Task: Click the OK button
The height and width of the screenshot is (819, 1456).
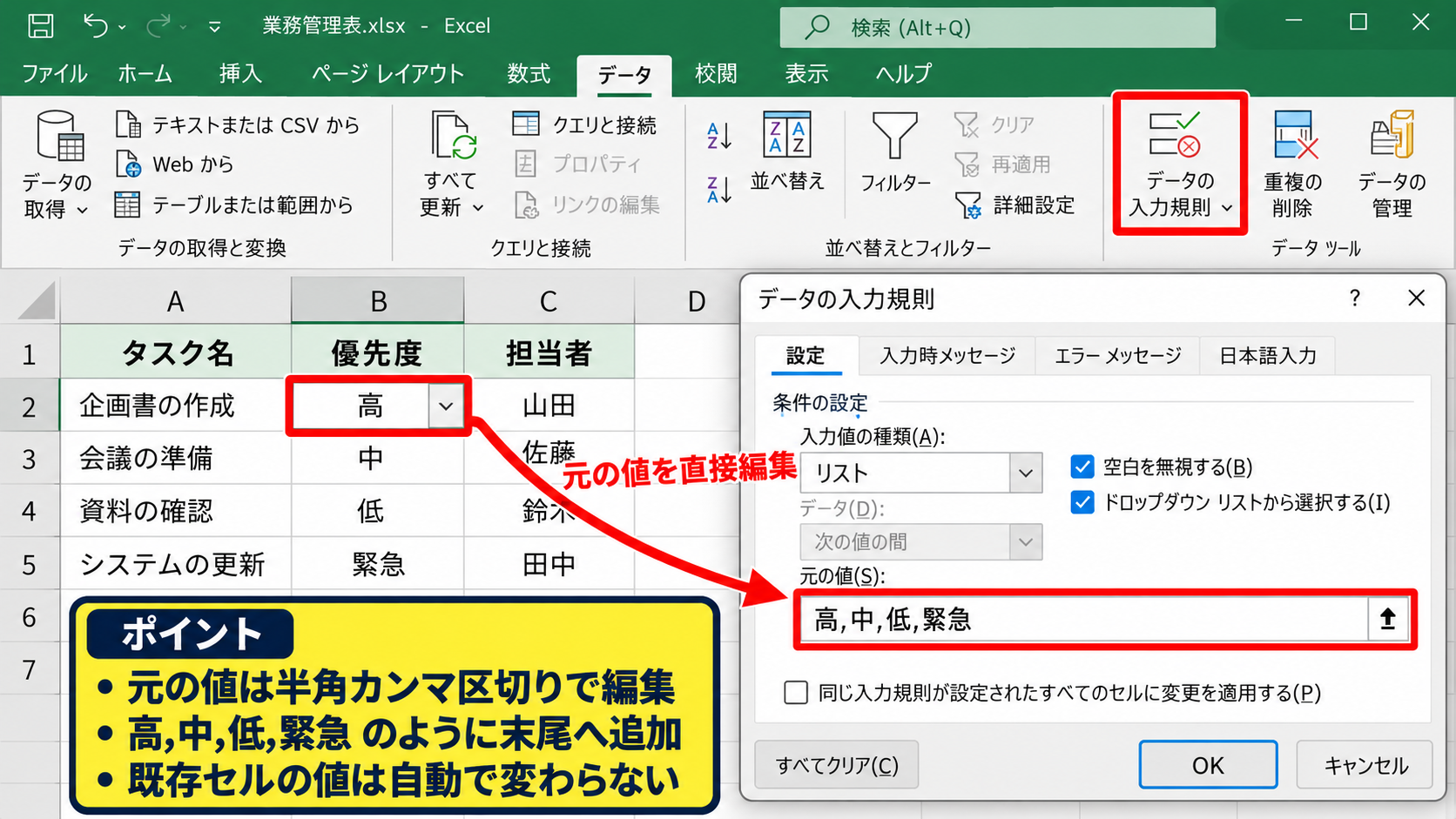Action: point(1208,765)
